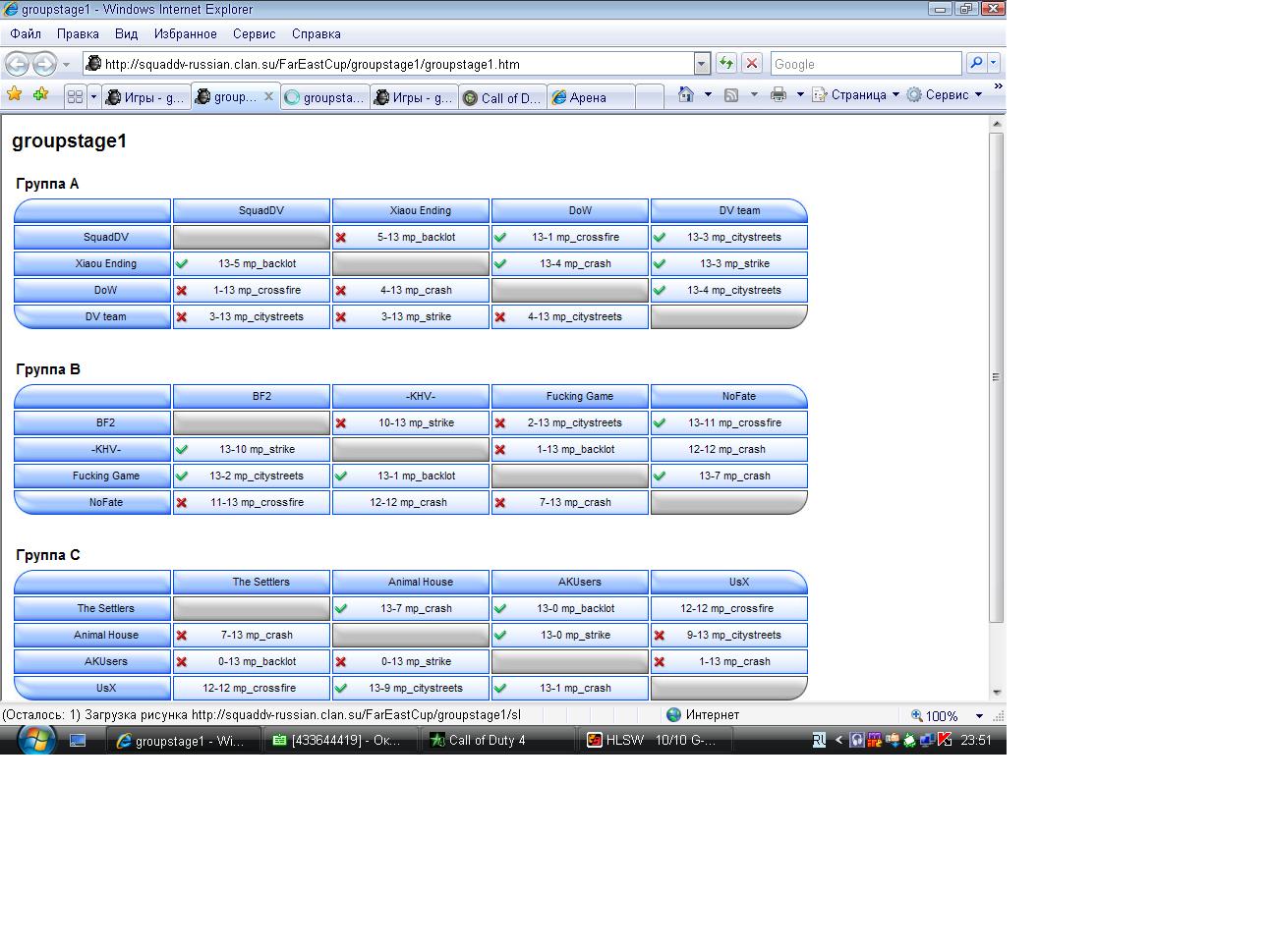Click the Refresh page icon
Image resolution: width=1269 pixels, height=952 pixels.
coord(726,63)
